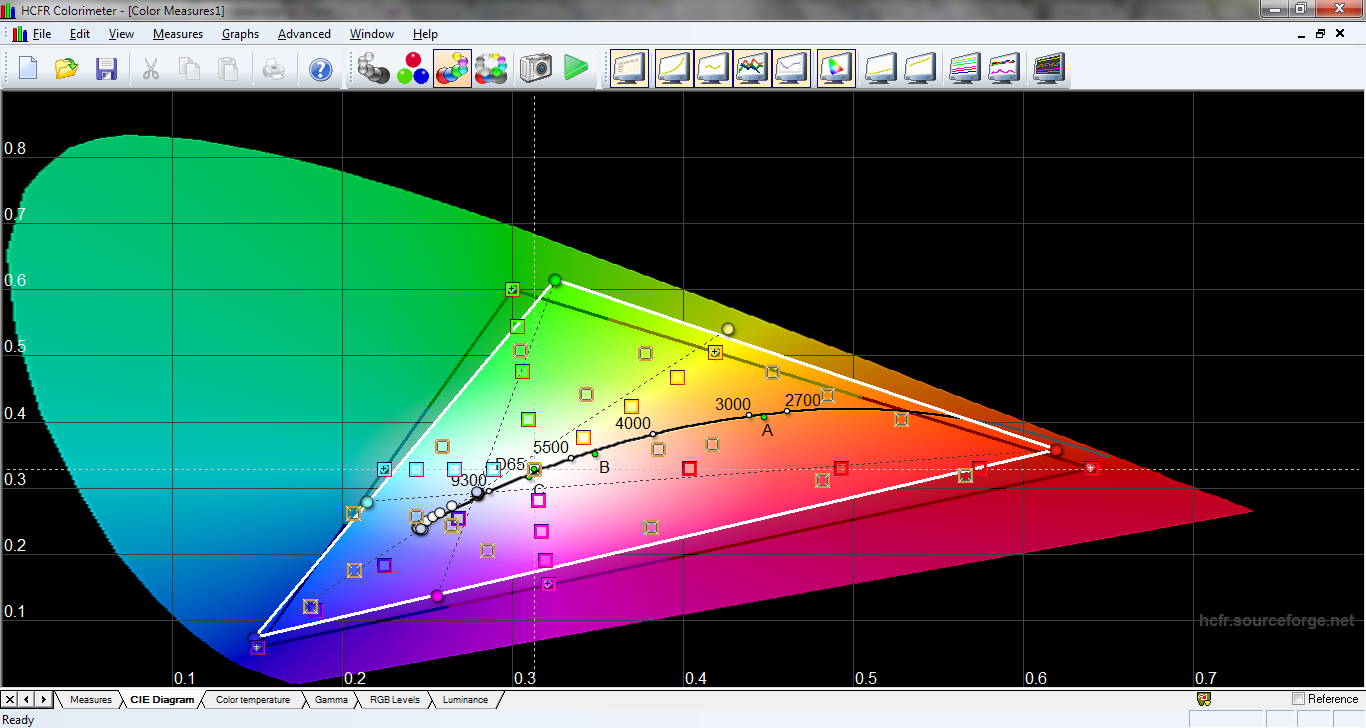This screenshot has width=1366, height=728.
Task: Save measures with the floppy disk icon
Action: (x=106, y=68)
